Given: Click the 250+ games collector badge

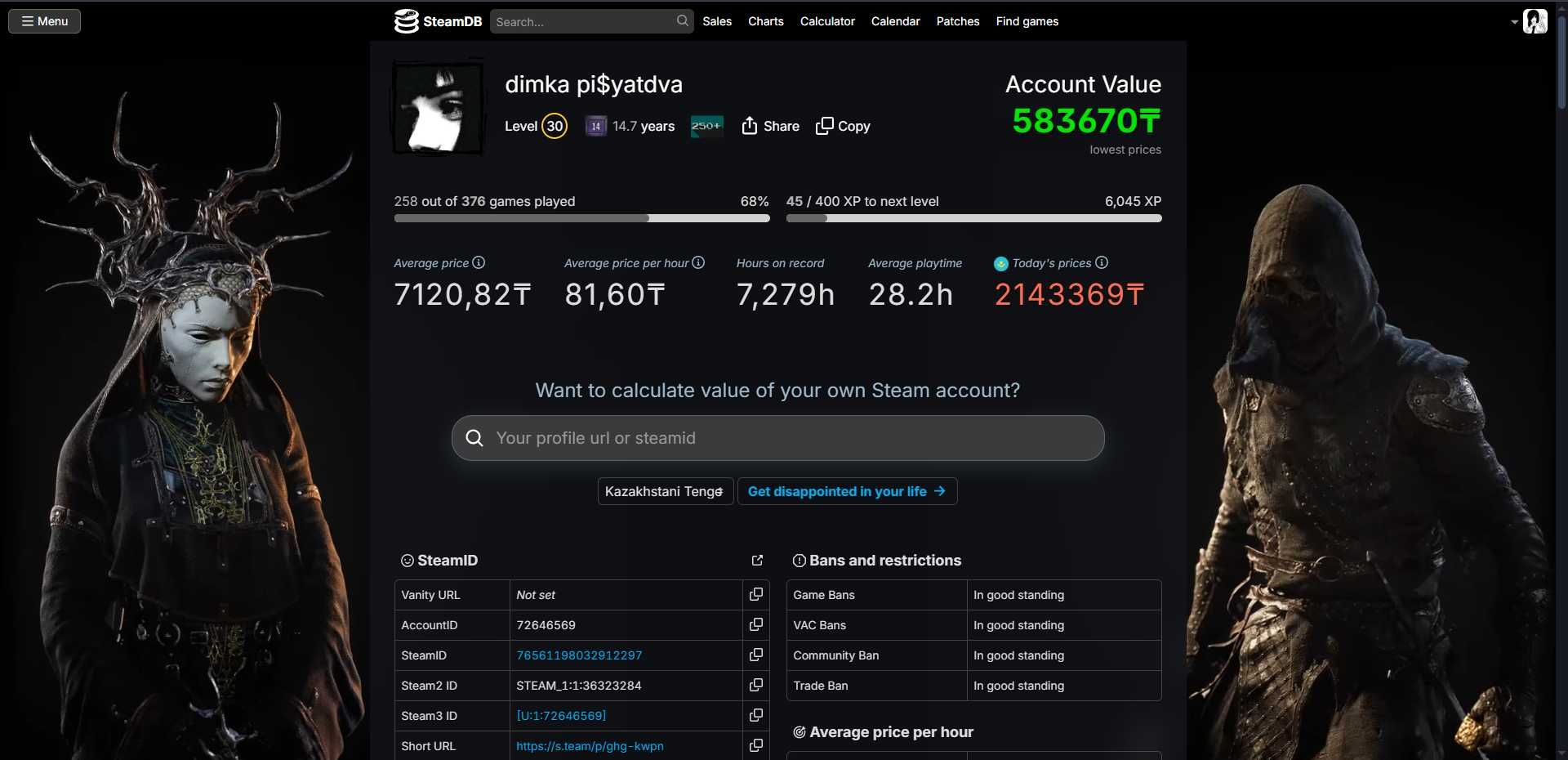Looking at the screenshot, I should click(x=706, y=126).
